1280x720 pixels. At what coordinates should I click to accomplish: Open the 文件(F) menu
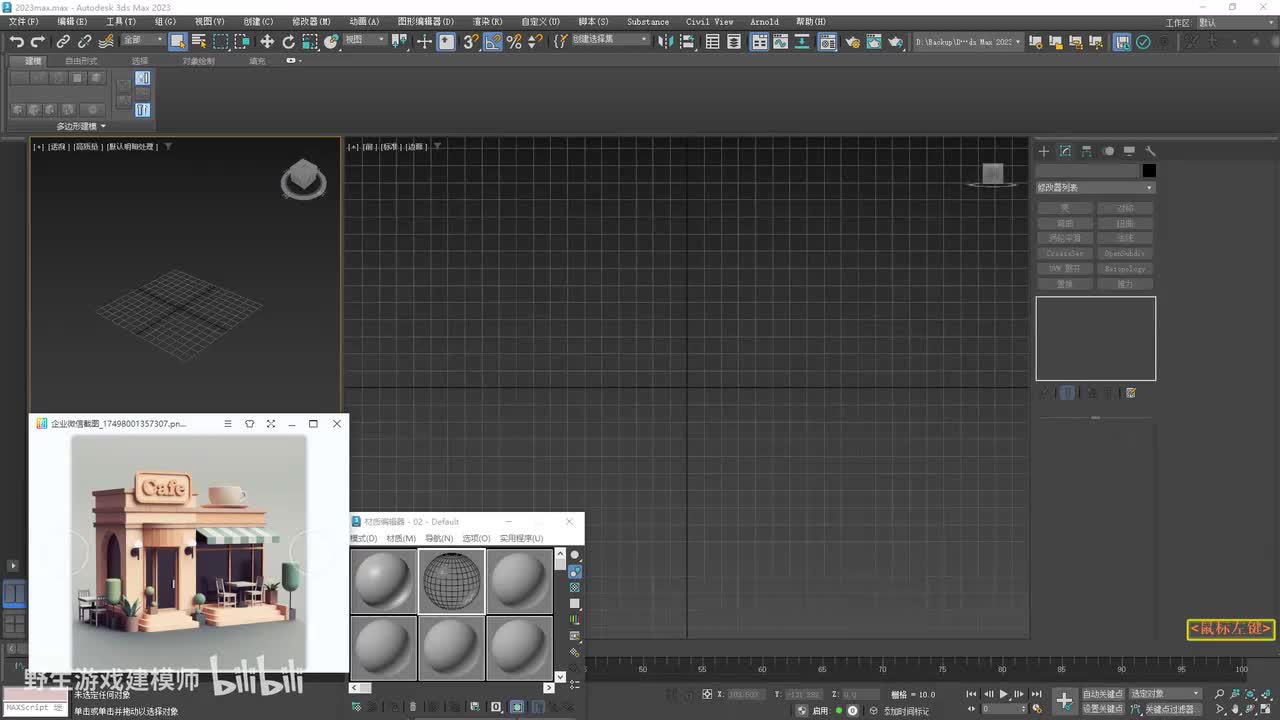(24, 22)
